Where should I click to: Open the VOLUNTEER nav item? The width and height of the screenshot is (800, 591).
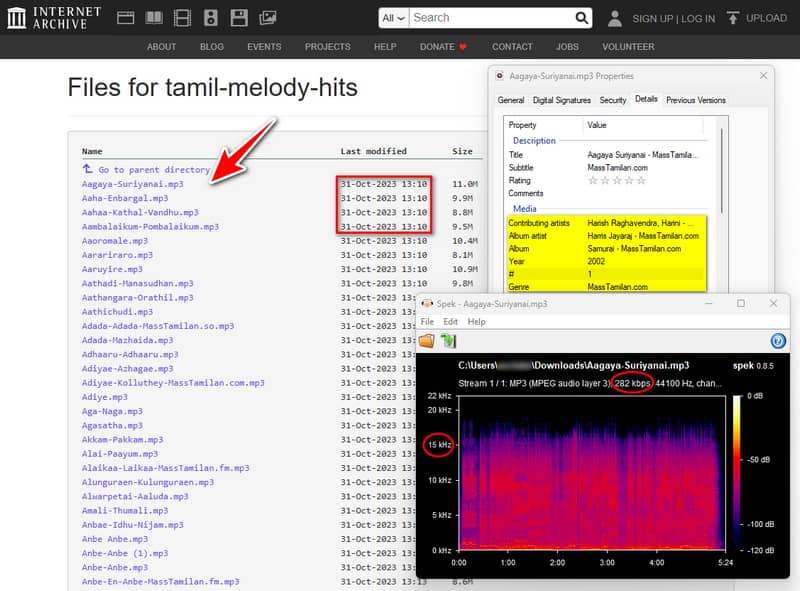pos(628,47)
